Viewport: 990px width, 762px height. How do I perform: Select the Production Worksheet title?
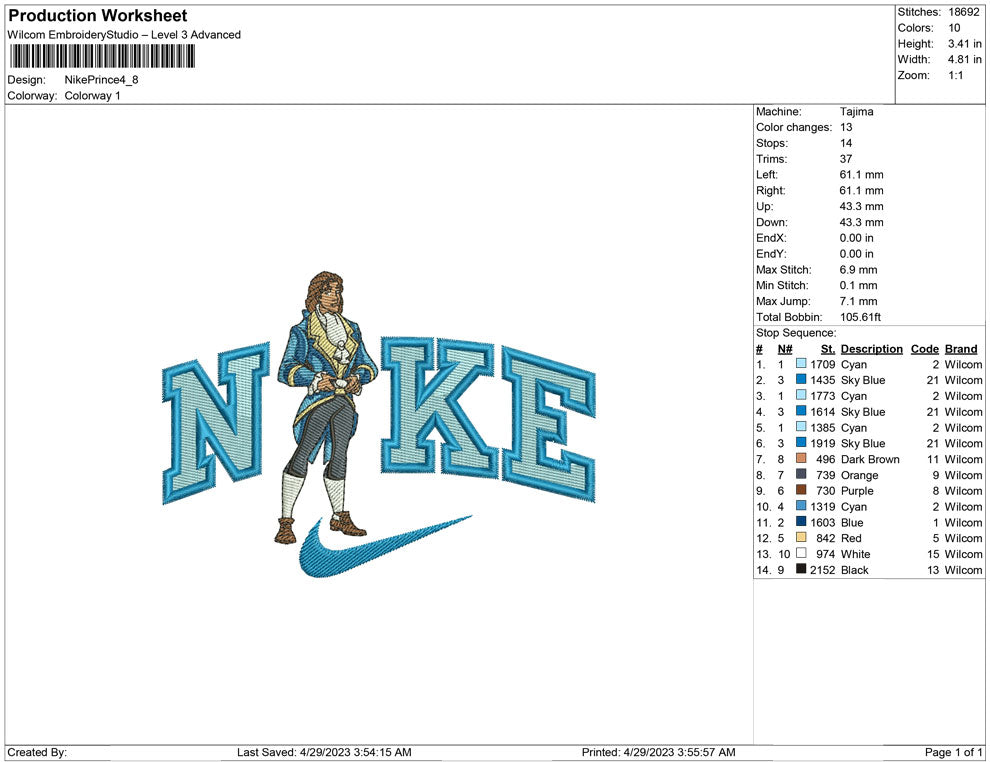click(x=98, y=16)
